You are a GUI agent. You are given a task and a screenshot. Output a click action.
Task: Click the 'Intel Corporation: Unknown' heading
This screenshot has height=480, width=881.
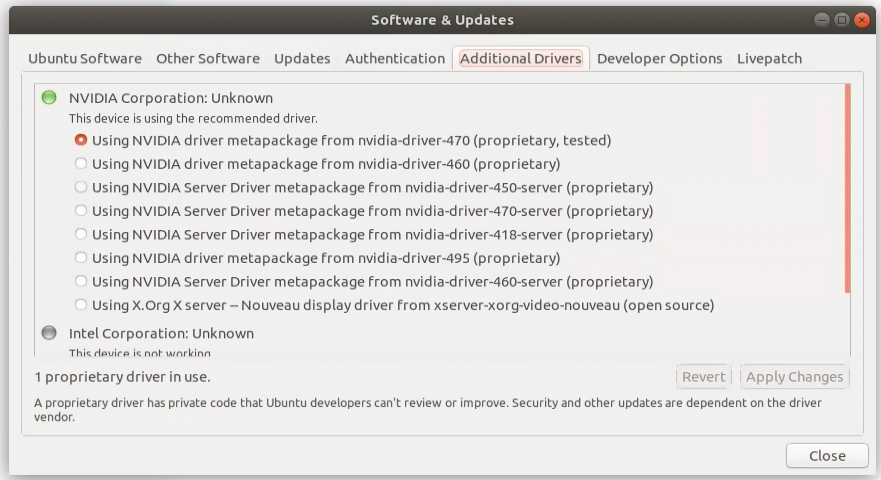coord(161,333)
